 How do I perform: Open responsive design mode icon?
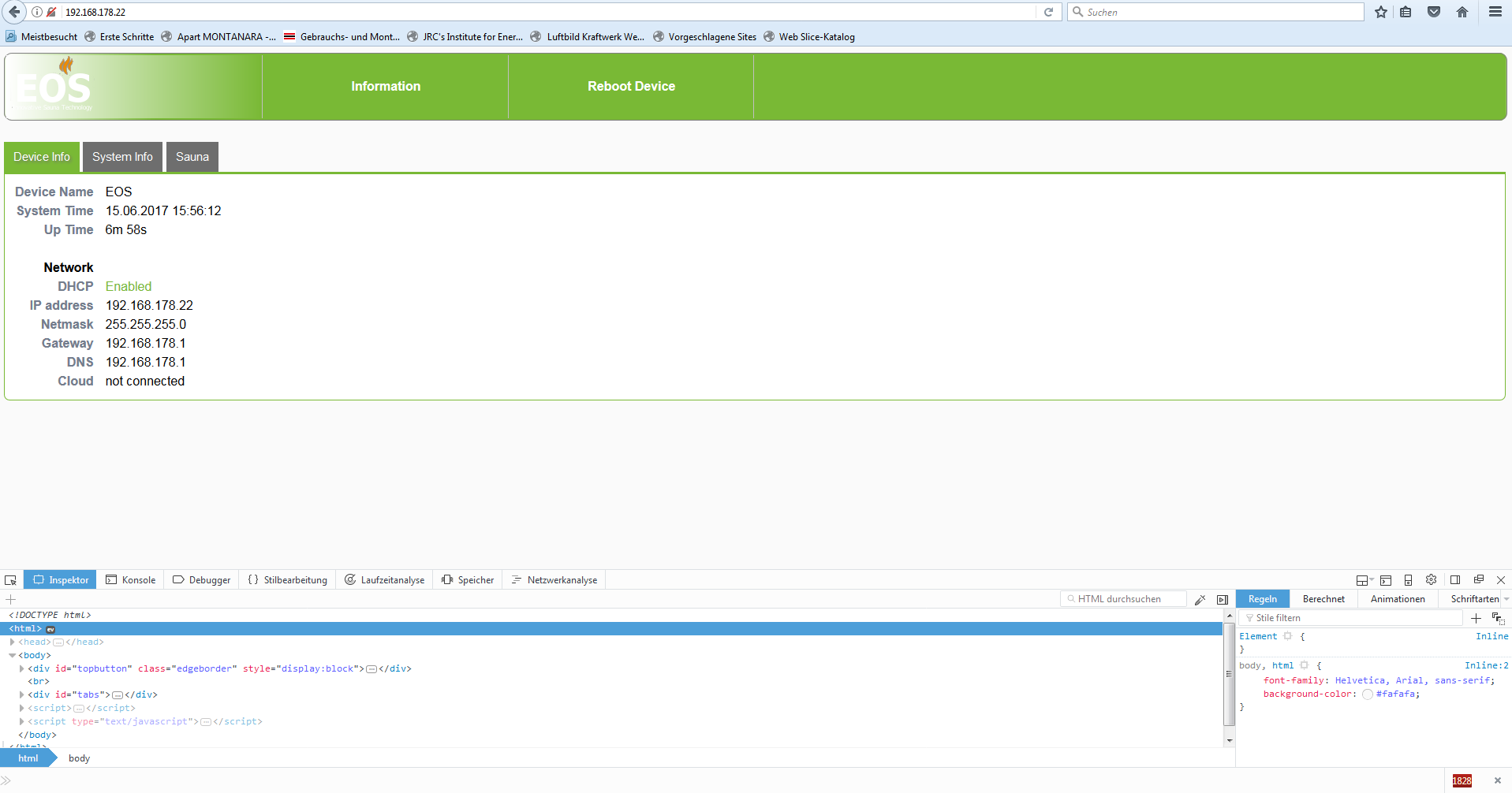point(1408,580)
